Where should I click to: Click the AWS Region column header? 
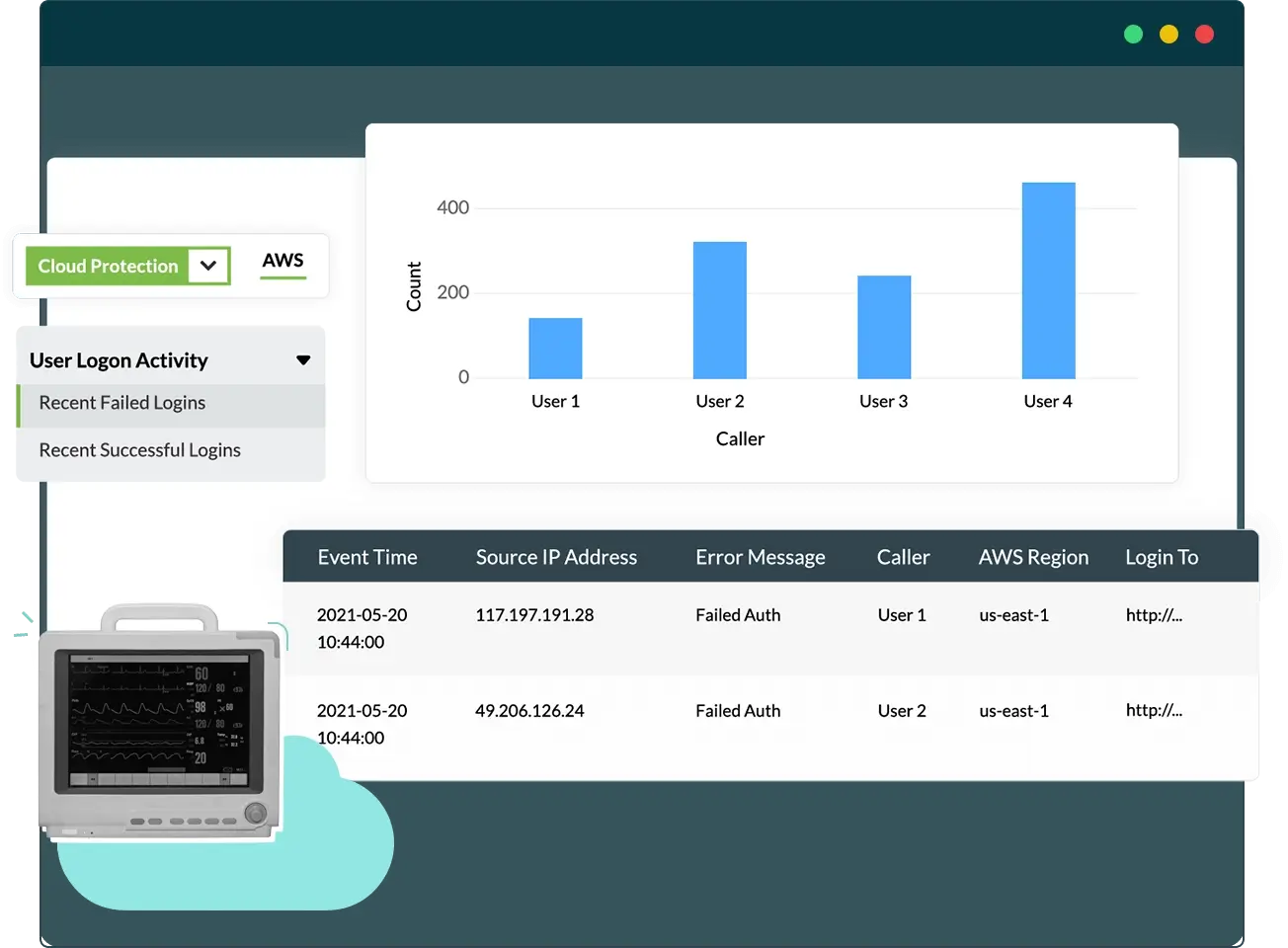1033,557
